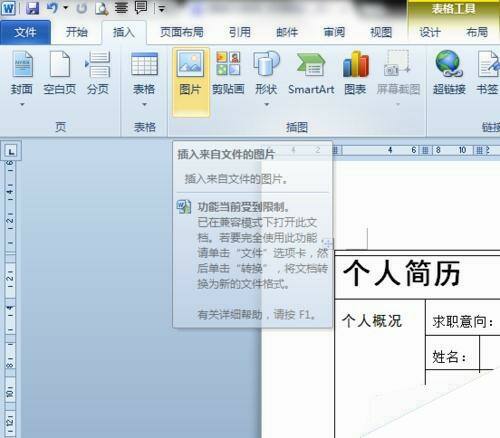
Task: Open the table tools 布局 (Layout) tab
Action: click(477, 32)
